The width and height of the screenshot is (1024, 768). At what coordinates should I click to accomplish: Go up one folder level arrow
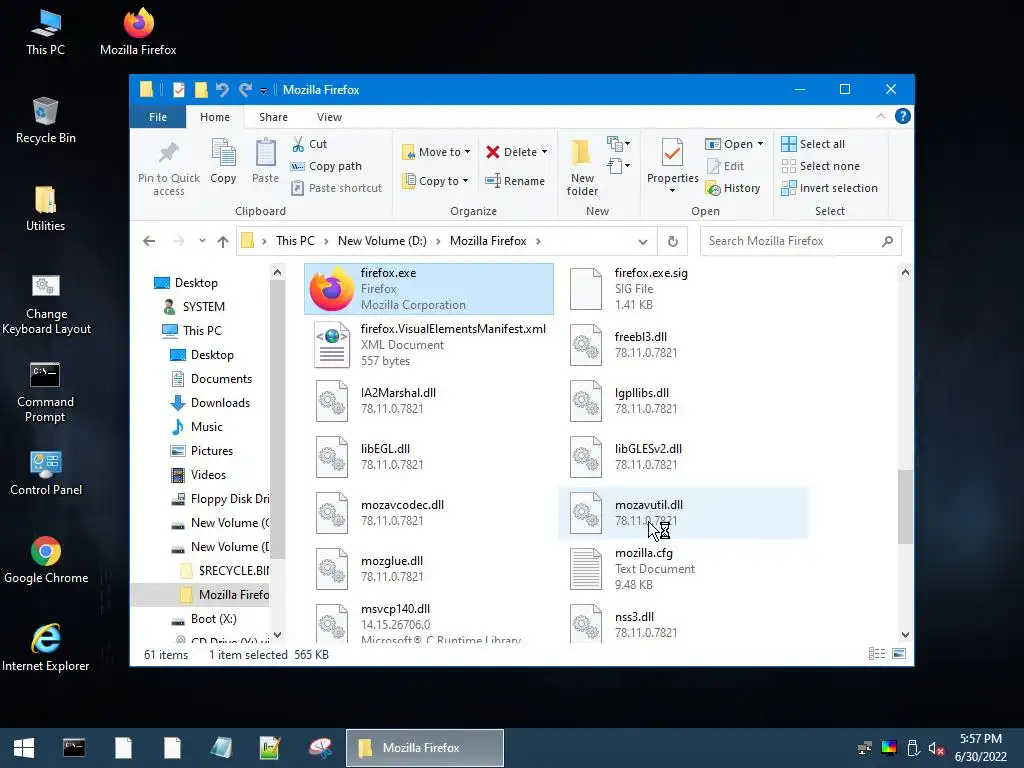click(x=223, y=241)
